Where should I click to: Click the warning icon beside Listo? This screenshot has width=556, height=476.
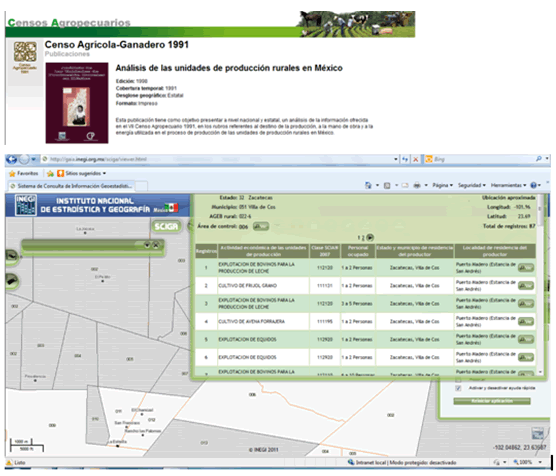tap(9, 463)
